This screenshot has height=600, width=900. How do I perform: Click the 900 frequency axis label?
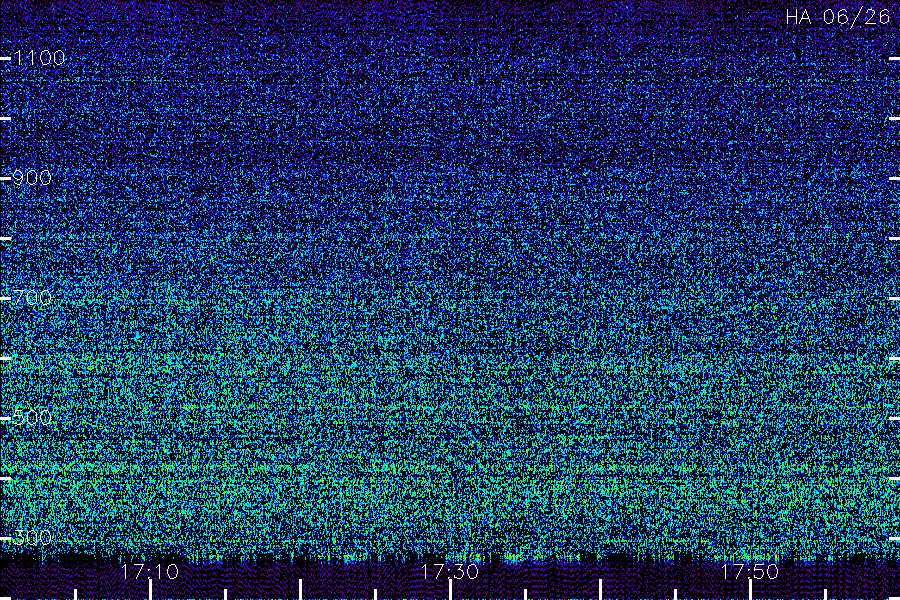[x=32, y=178]
